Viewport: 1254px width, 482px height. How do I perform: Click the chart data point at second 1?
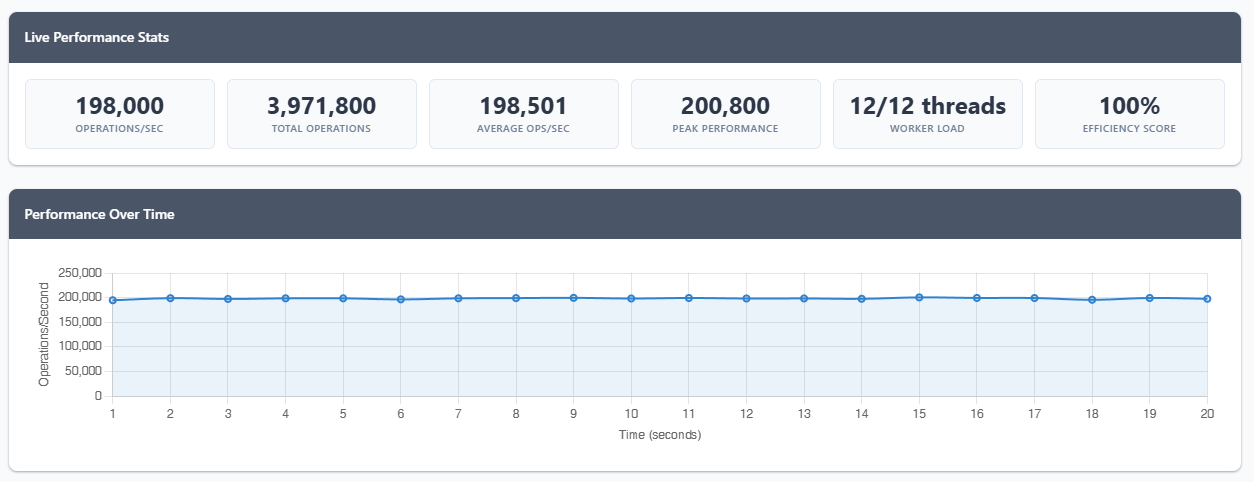[113, 300]
